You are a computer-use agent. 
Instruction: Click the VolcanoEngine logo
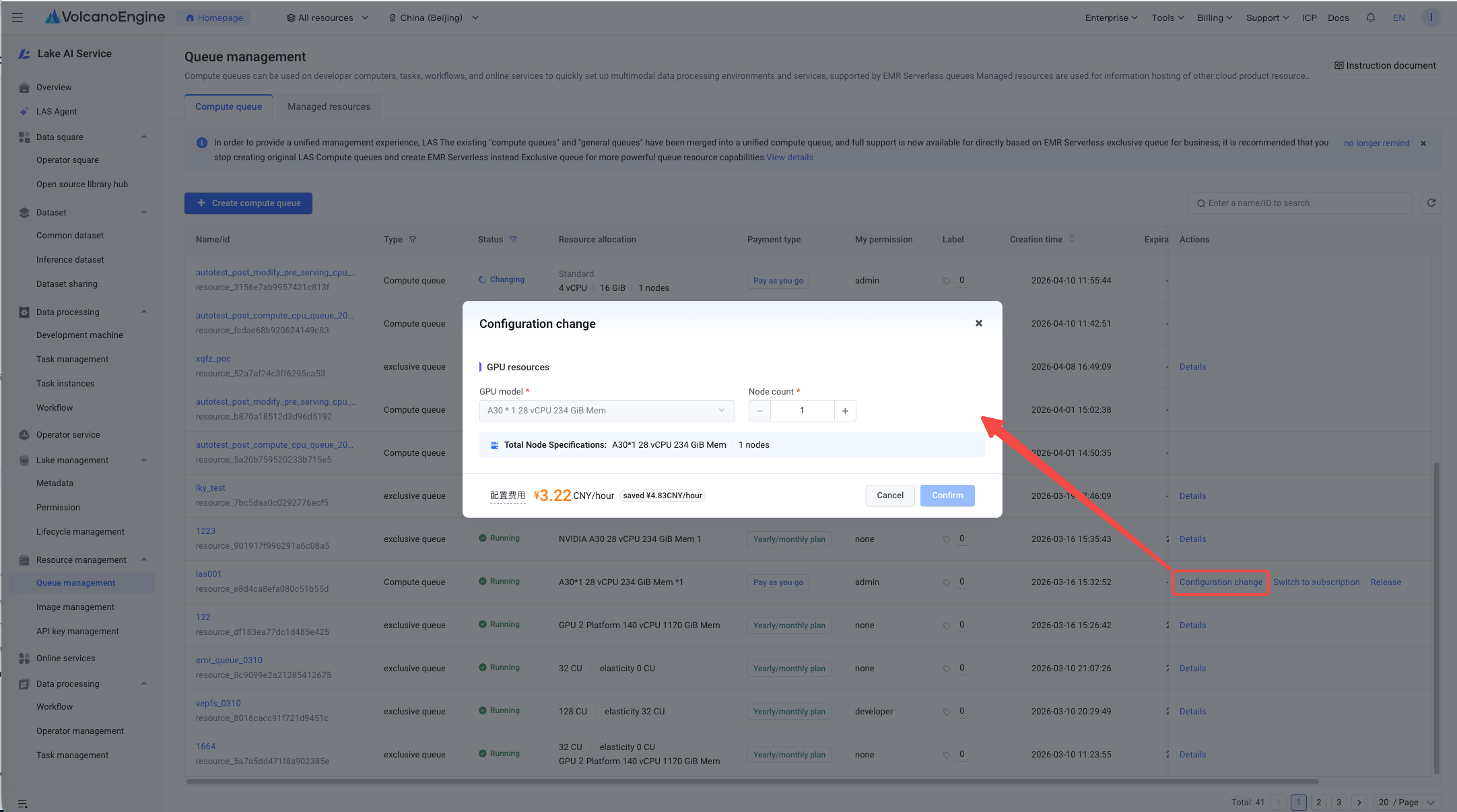point(105,18)
